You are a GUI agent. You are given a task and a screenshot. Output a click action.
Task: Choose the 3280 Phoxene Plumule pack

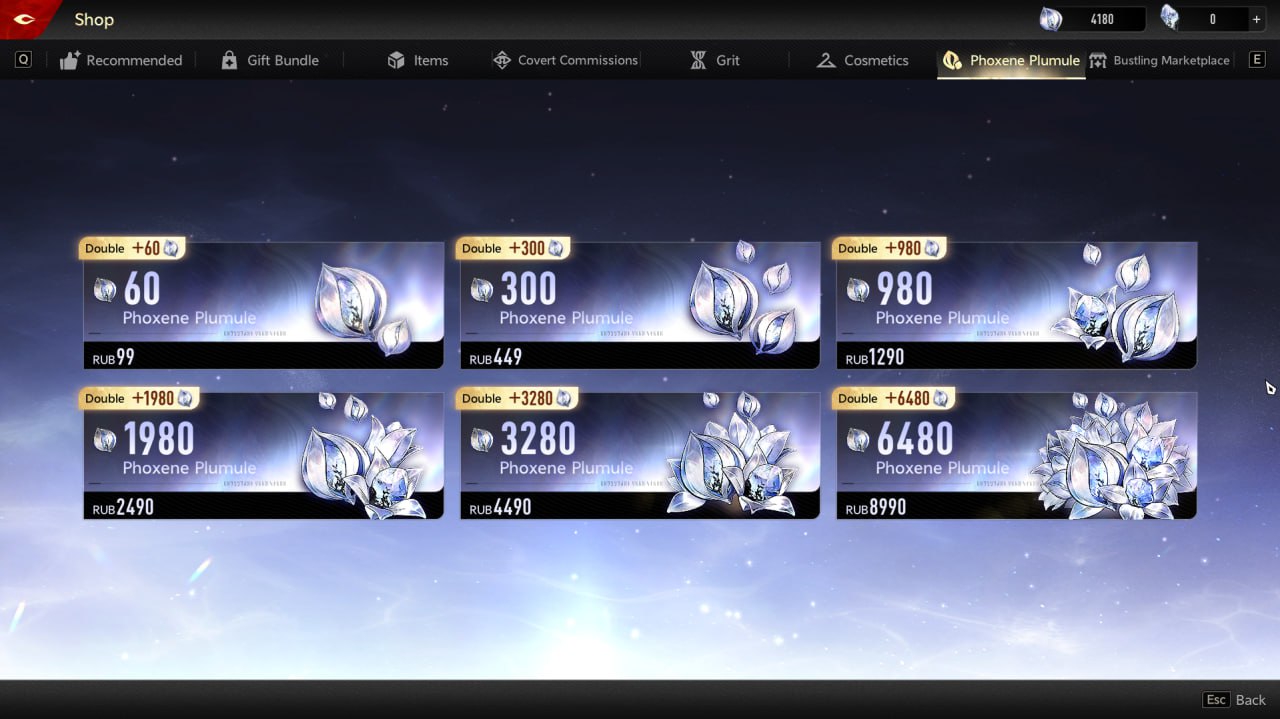click(640, 455)
